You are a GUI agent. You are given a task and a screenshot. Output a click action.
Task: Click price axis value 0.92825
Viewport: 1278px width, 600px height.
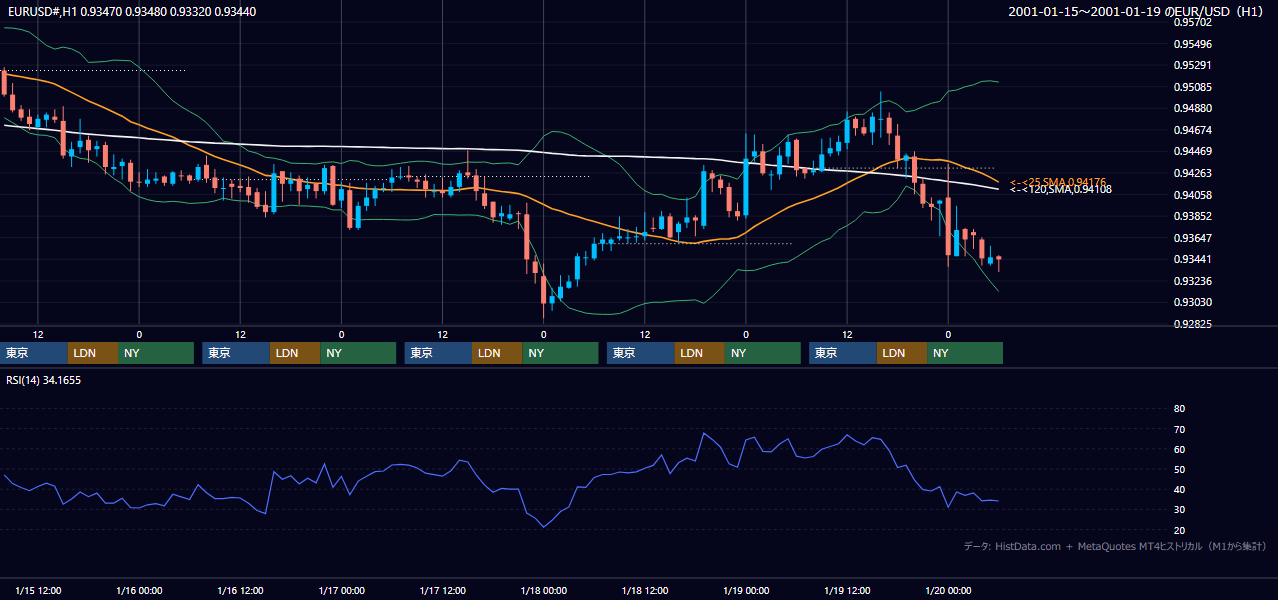point(1191,325)
